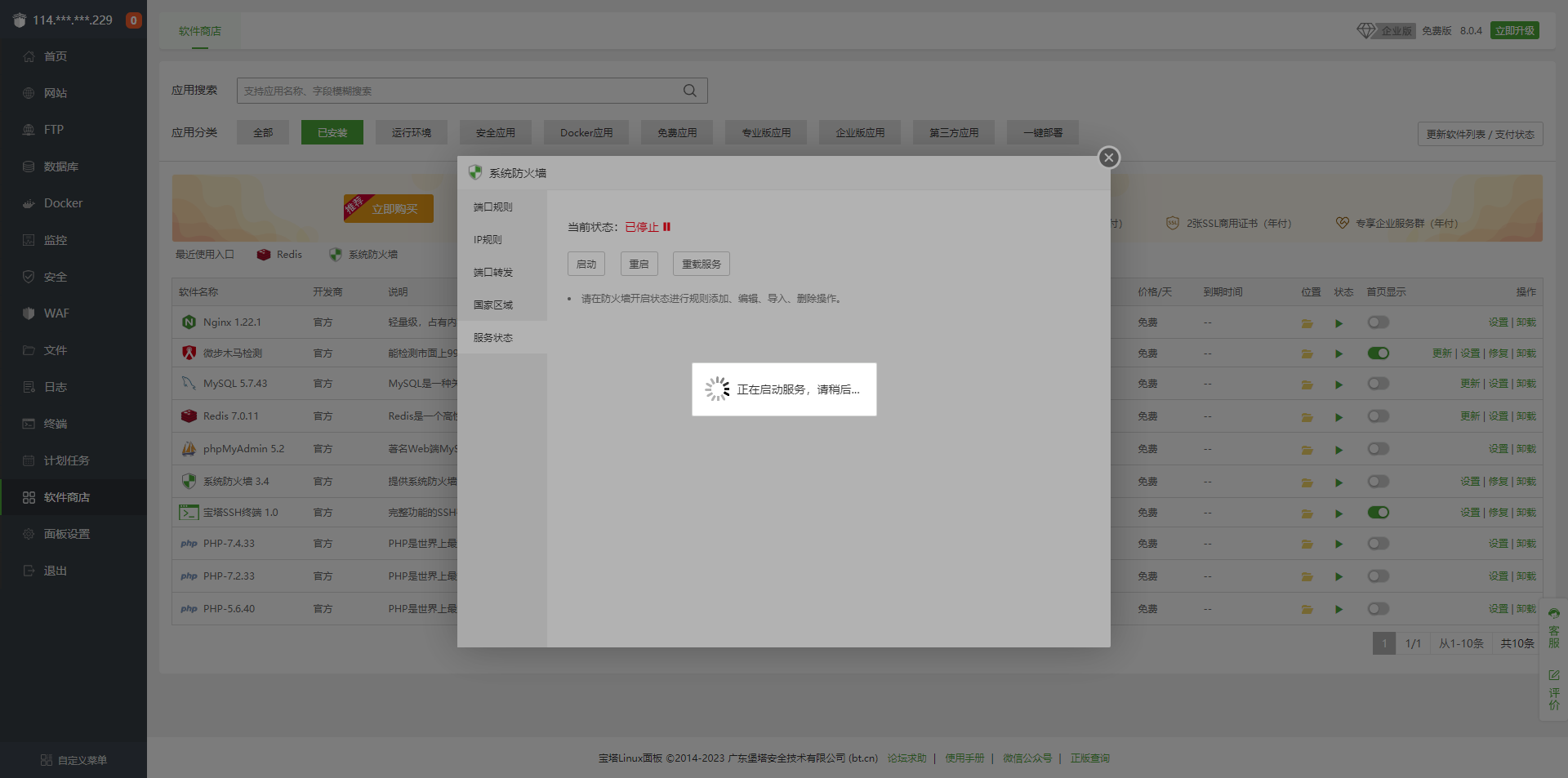Toggle homepage display for phpMyAdmin 5.2

1379,449
